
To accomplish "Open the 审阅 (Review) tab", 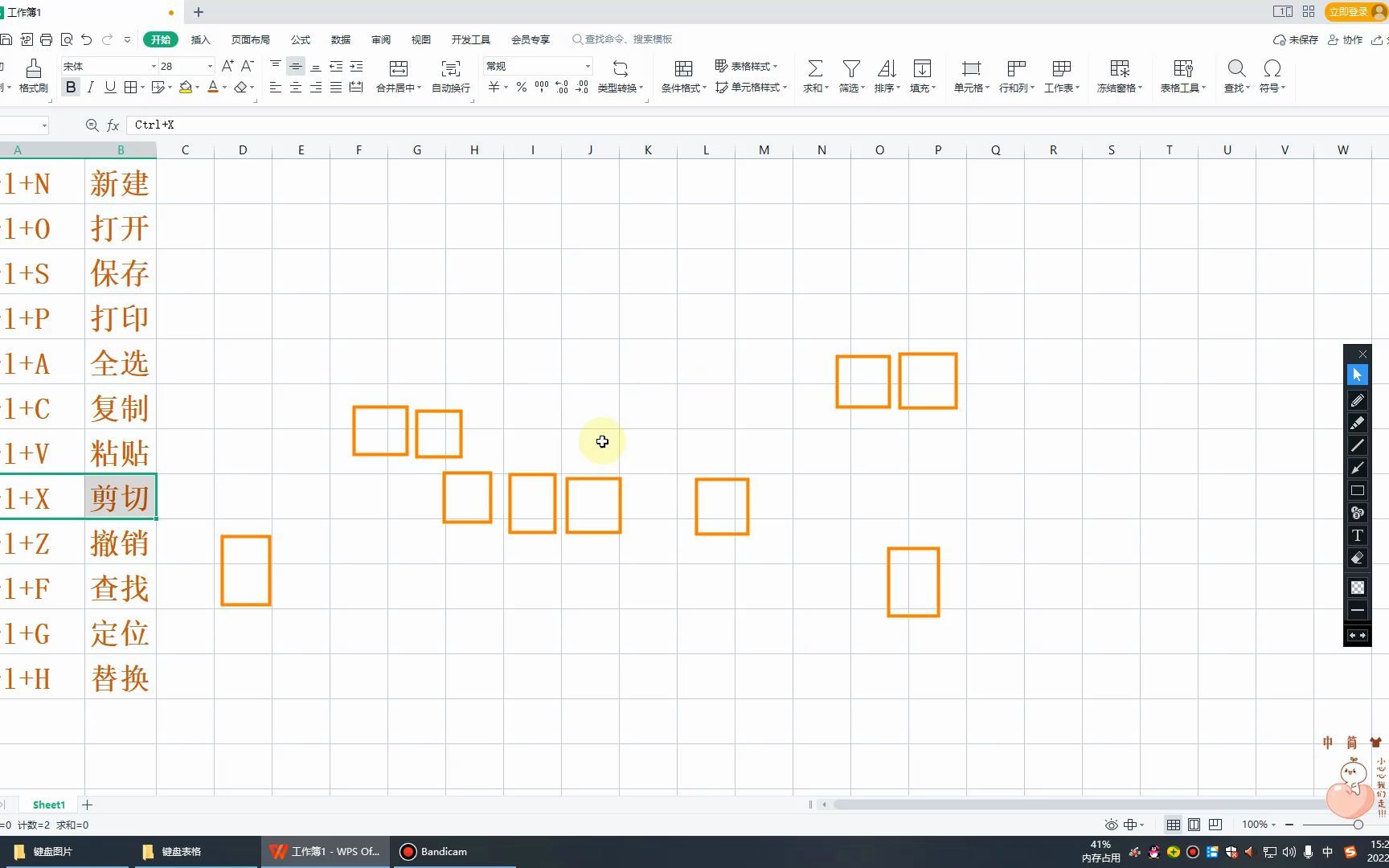I will click(x=381, y=39).
